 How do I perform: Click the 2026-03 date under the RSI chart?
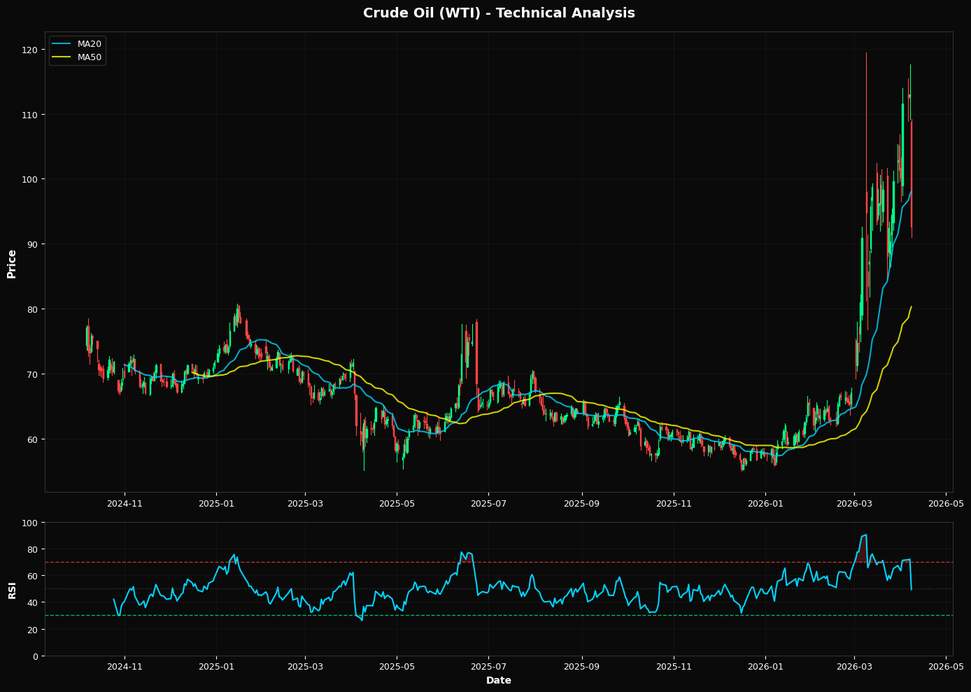pyautogui.click(x=854, y=667)
